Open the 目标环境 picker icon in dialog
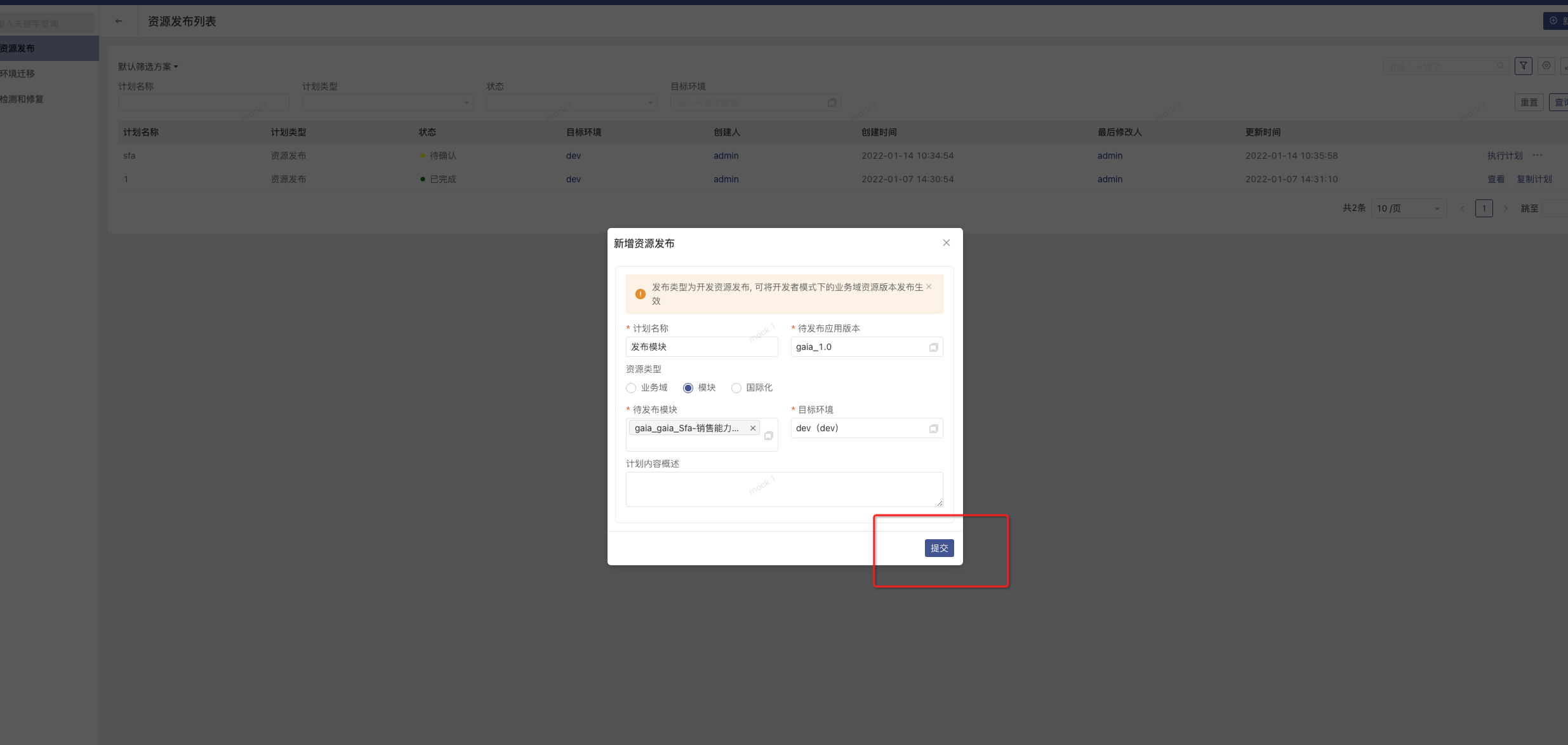The width and height of the screenshot is (1568, 745). [x=933, y=429]
